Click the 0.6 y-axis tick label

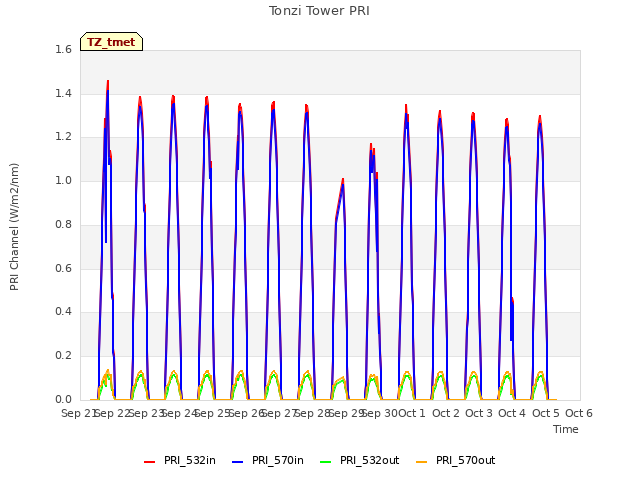(63, 268)
